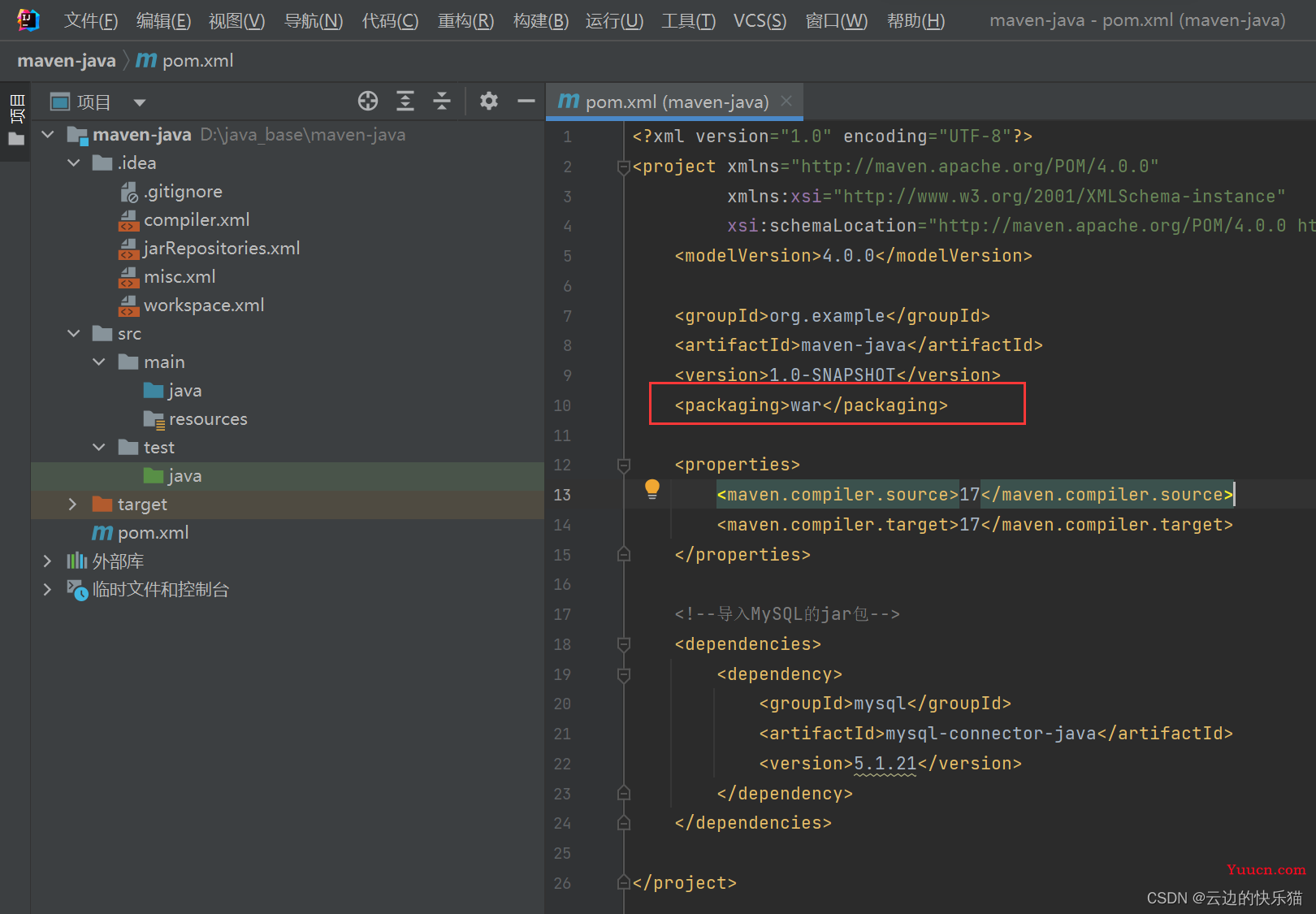Expand the 外部库 node

point(47,561)
